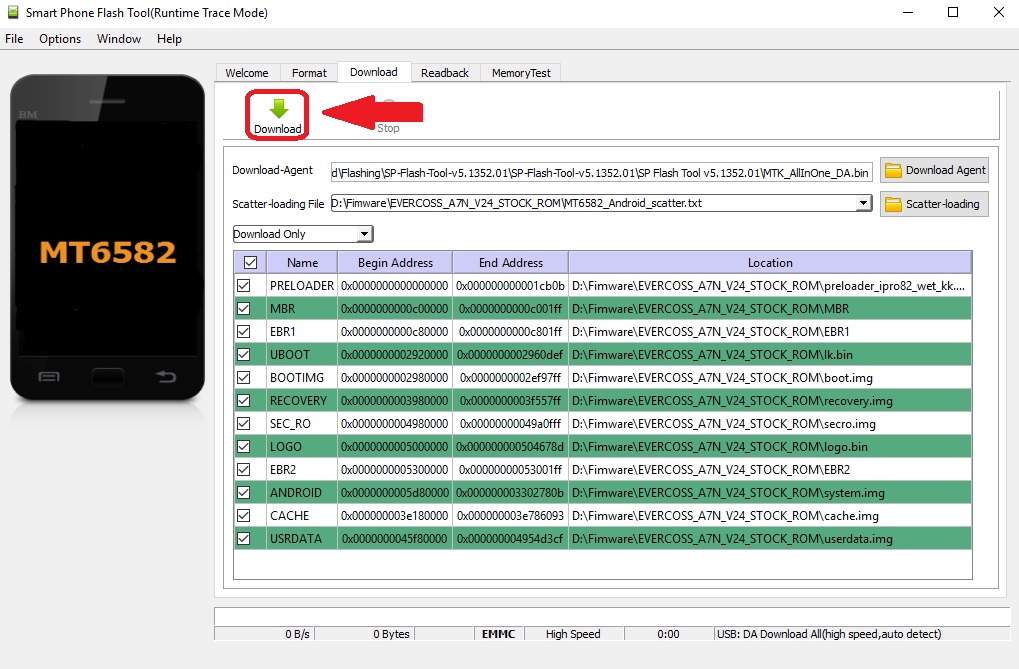Toggle the select-all checkbox in table header
The image size is (1019, 669).
[250, 263]
